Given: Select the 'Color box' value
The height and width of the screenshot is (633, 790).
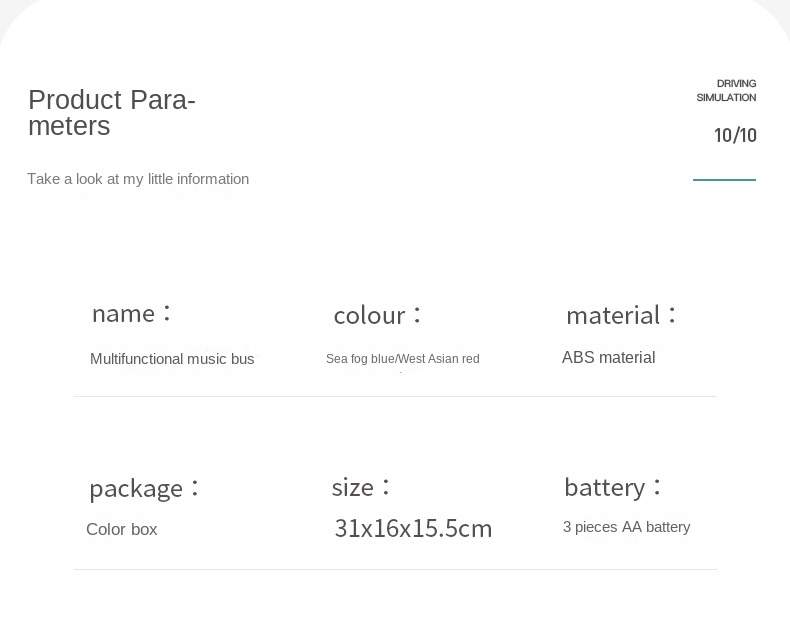Looking at the screenshot, I should click(122, 530).
